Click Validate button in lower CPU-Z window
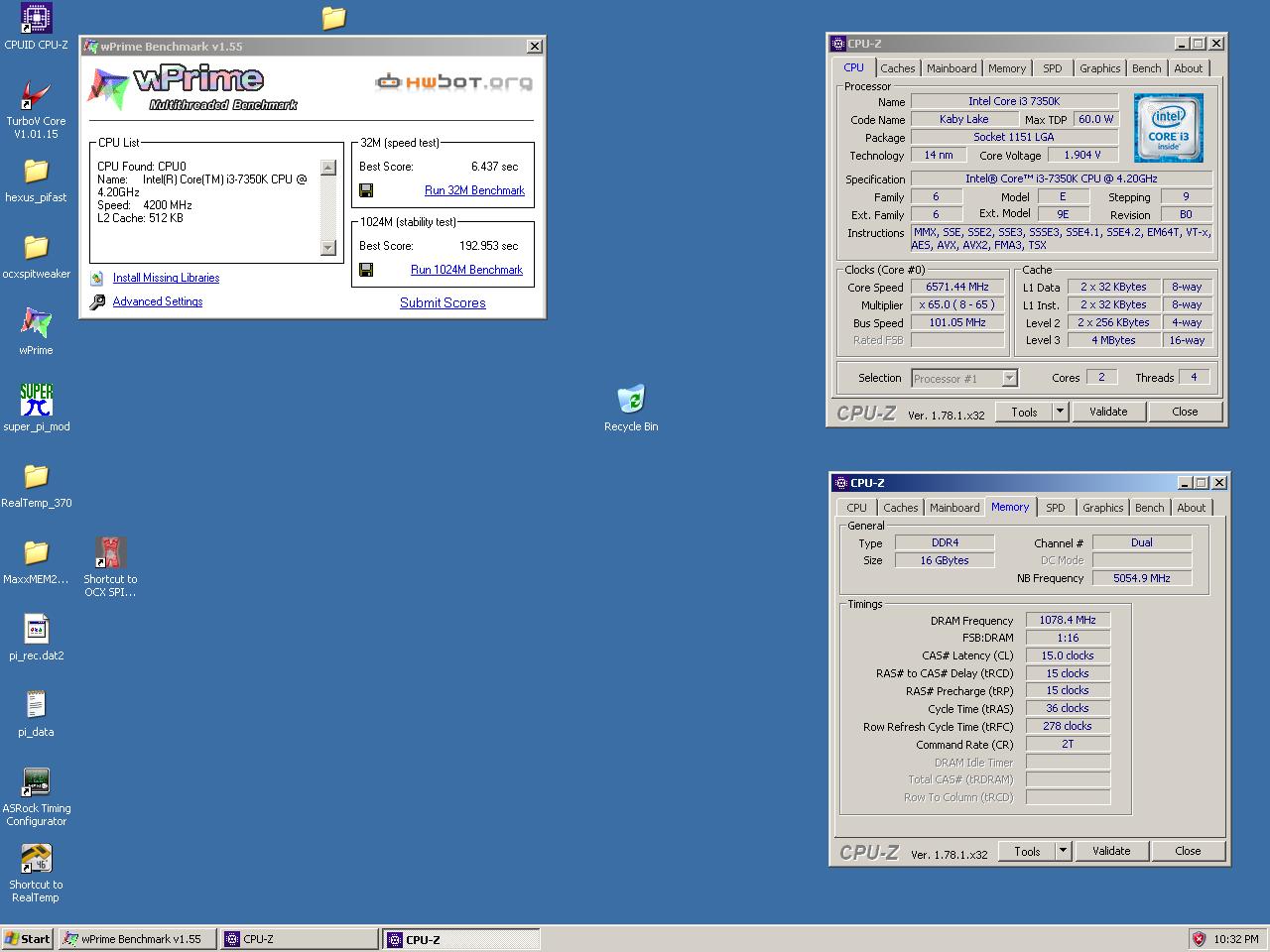 click(1111, 851)
